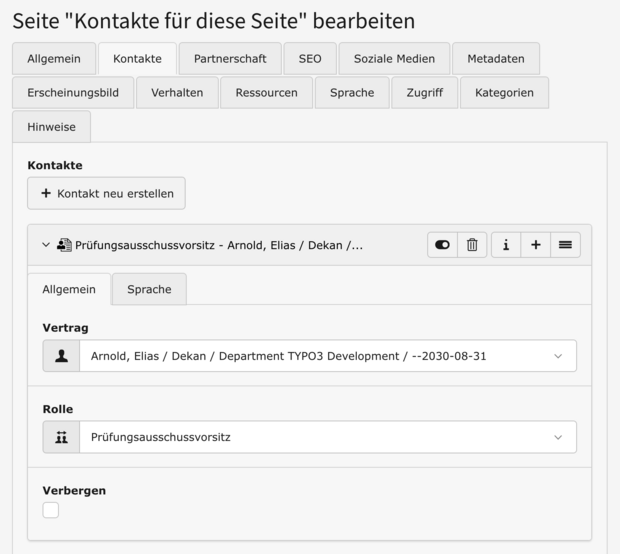Click the role icon beside Rolle field
620x554 pixels.
click(61, 437)
